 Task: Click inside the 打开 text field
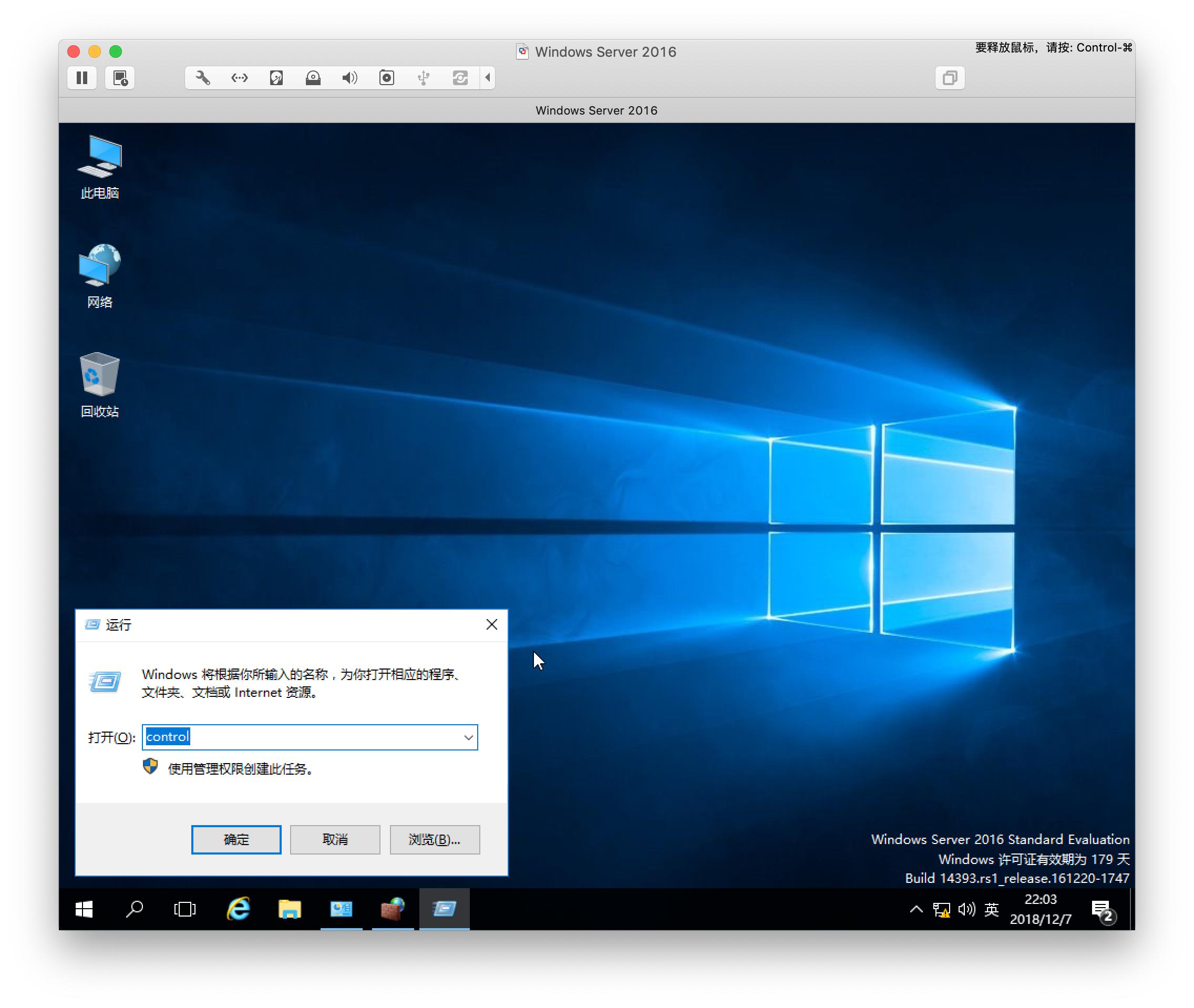click(x=308, y=737)
